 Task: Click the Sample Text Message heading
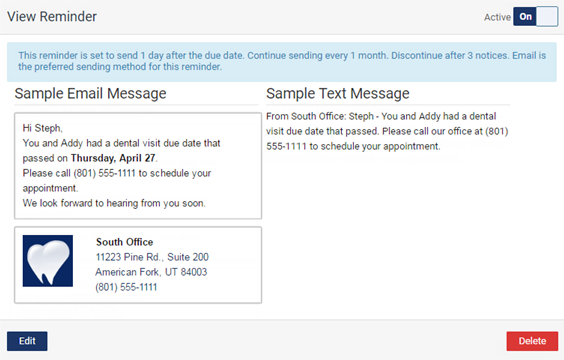(x=338, y=94)
